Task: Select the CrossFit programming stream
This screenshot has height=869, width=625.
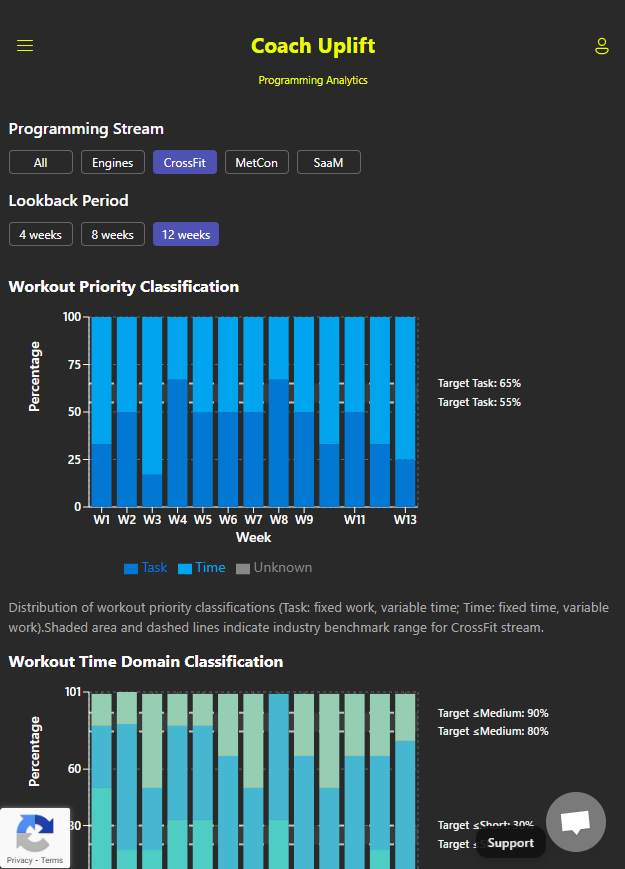Action: pyautogui.click(x=185, y=162)
